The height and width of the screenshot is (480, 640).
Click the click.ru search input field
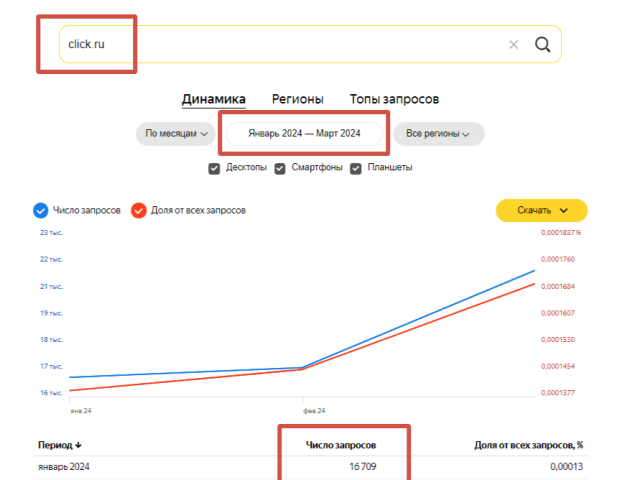pyautogui.click(x=310, y=44)
